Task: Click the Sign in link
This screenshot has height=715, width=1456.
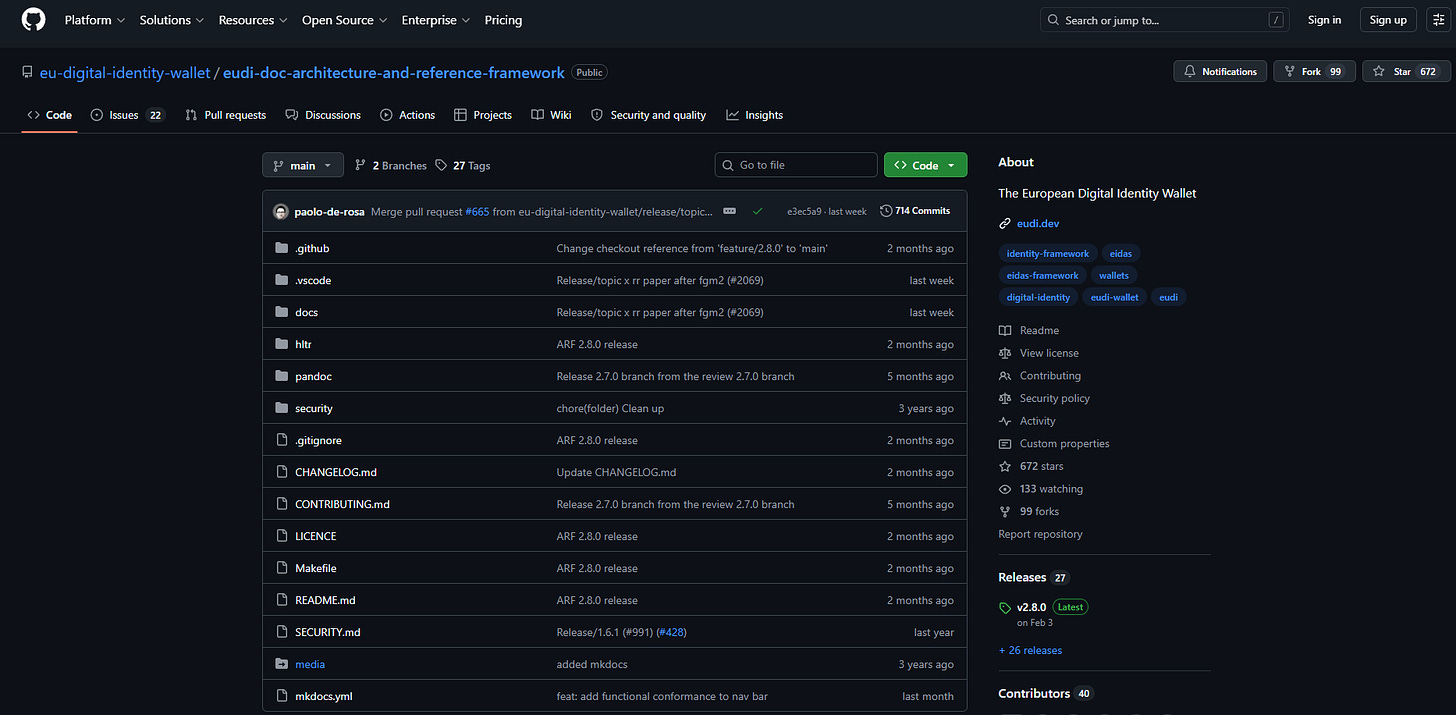Action: click(x=1324, y=20)
